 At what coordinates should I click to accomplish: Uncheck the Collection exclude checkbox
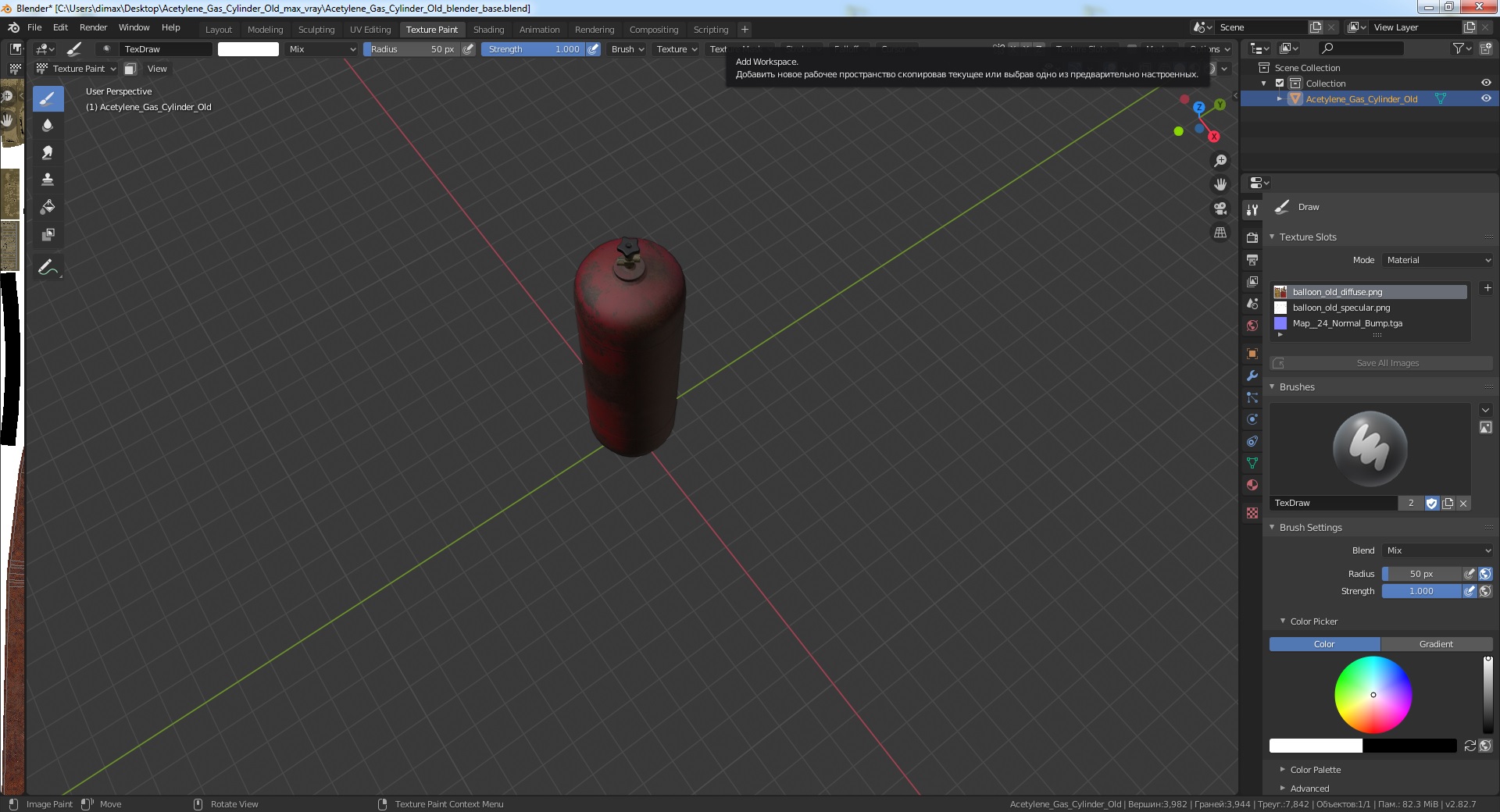1280,83
